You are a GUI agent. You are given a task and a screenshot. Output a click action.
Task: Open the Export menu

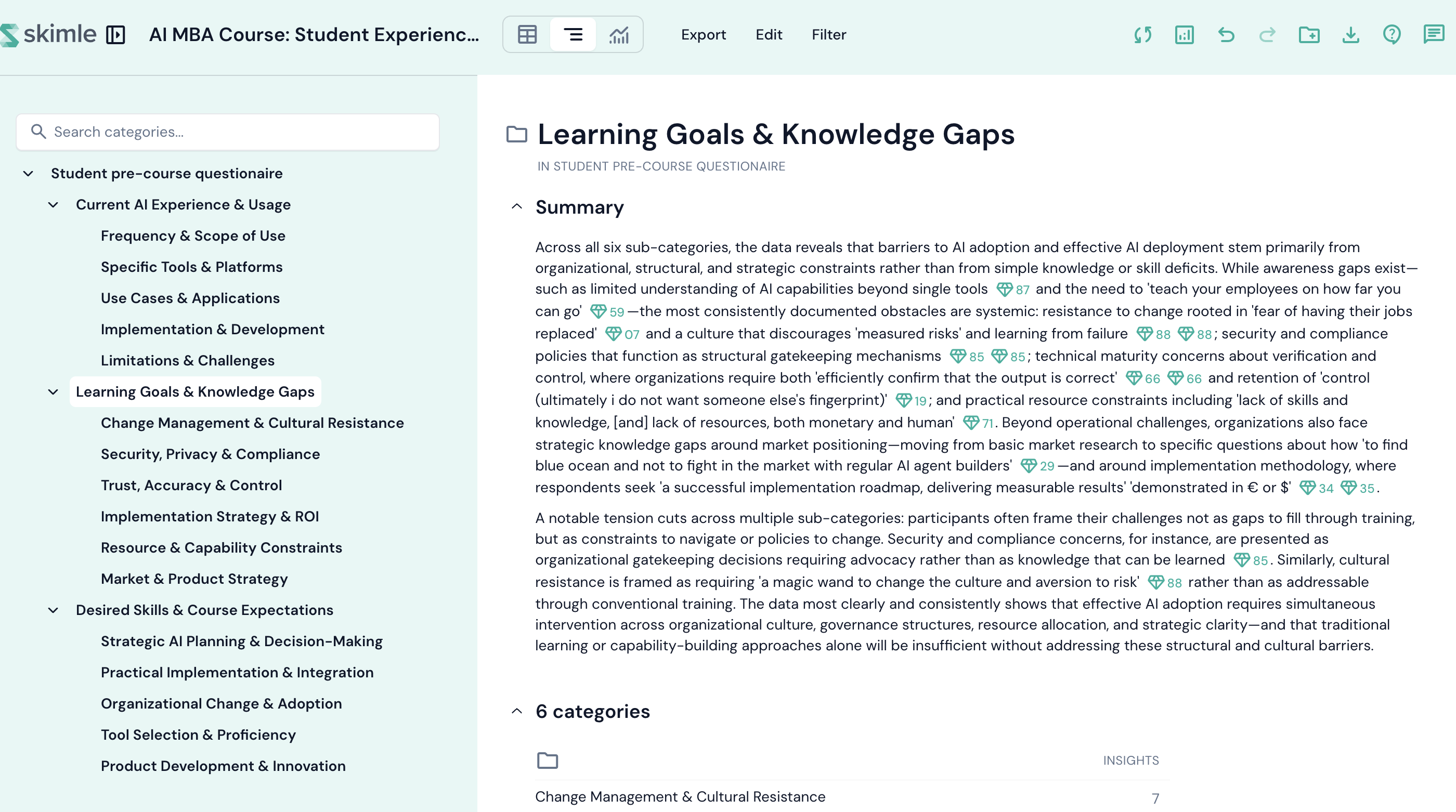point(703,35)
